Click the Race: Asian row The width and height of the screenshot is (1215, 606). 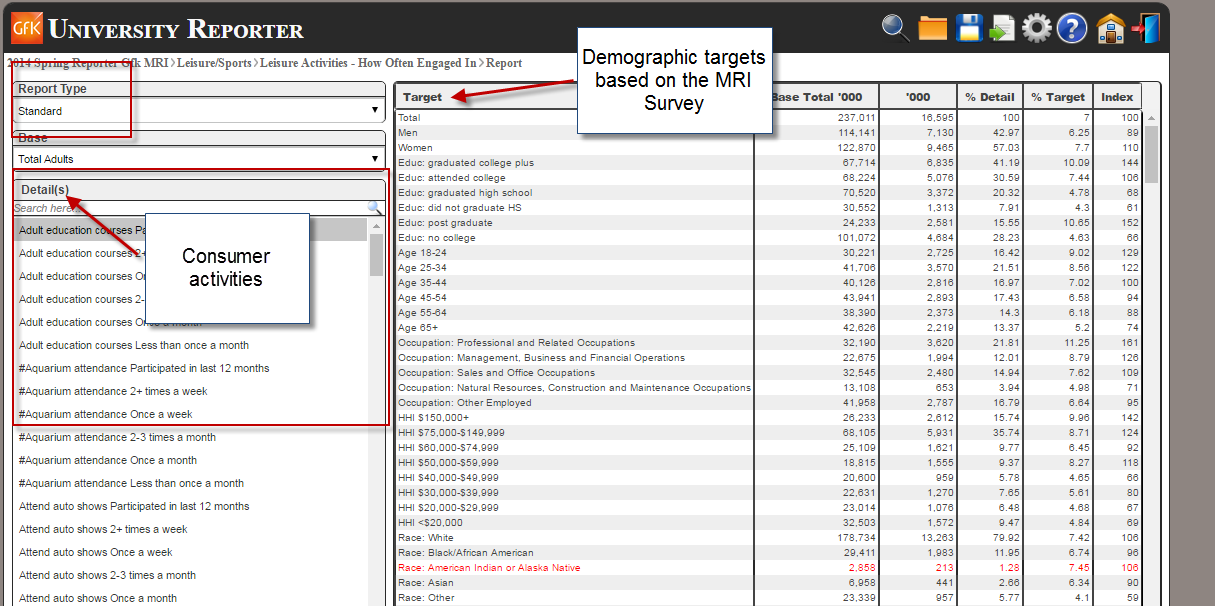click(x=768, y=582)
